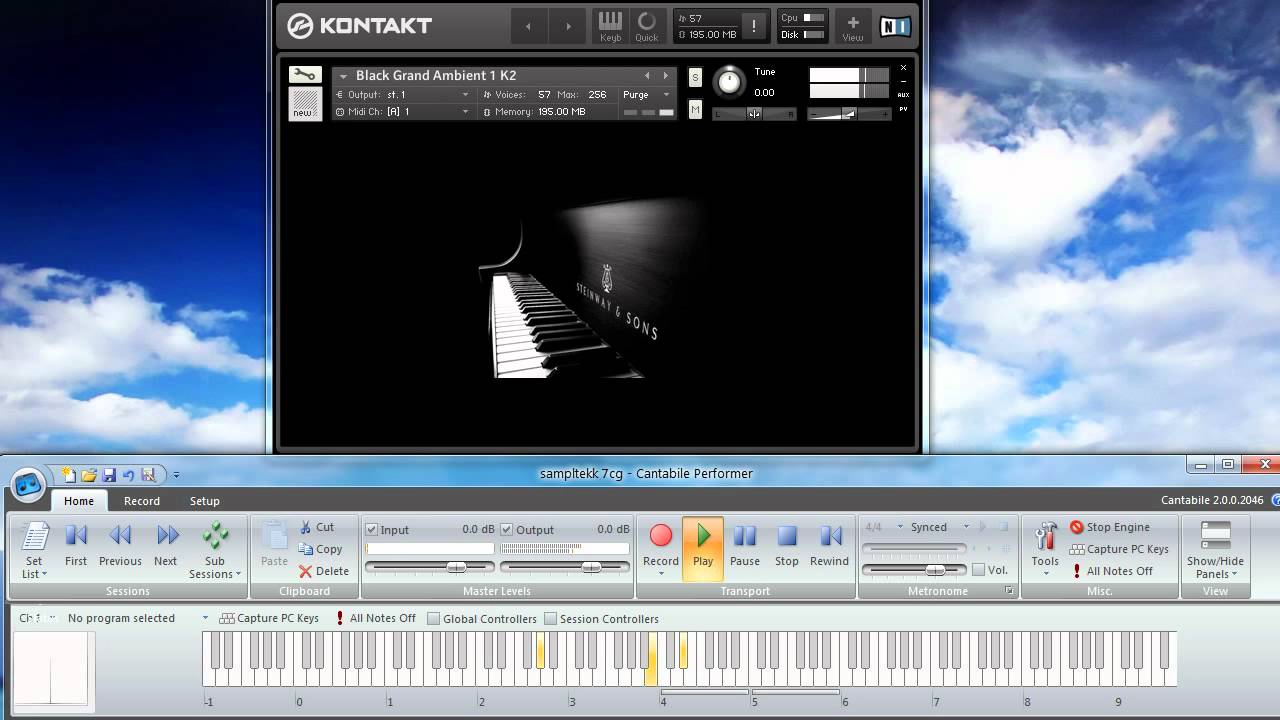Open the Kontakt View plus menu
This screenshot has width=1280, height=720.
(852, 26)
